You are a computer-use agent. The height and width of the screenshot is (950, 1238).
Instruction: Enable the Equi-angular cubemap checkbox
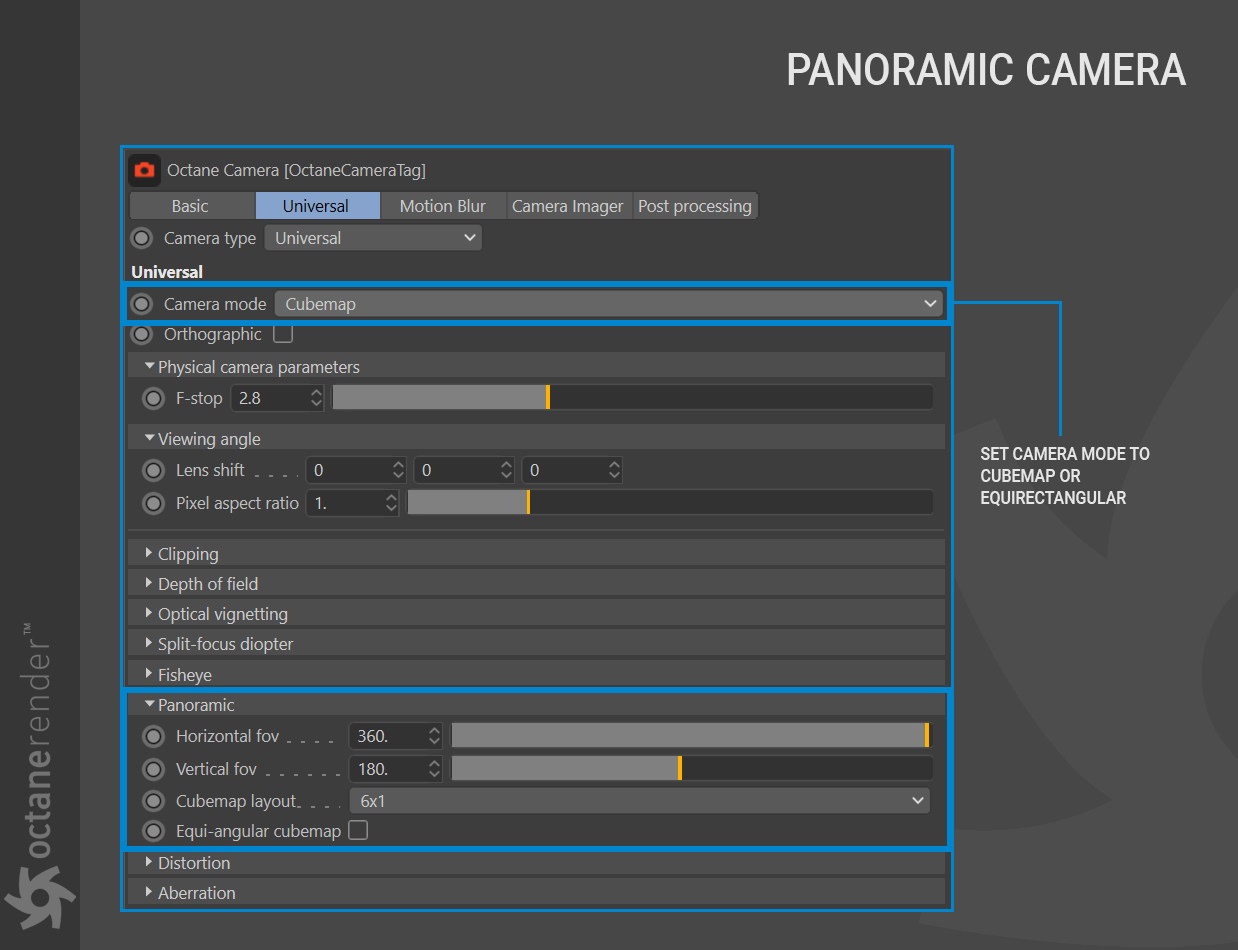click(358, 830)
